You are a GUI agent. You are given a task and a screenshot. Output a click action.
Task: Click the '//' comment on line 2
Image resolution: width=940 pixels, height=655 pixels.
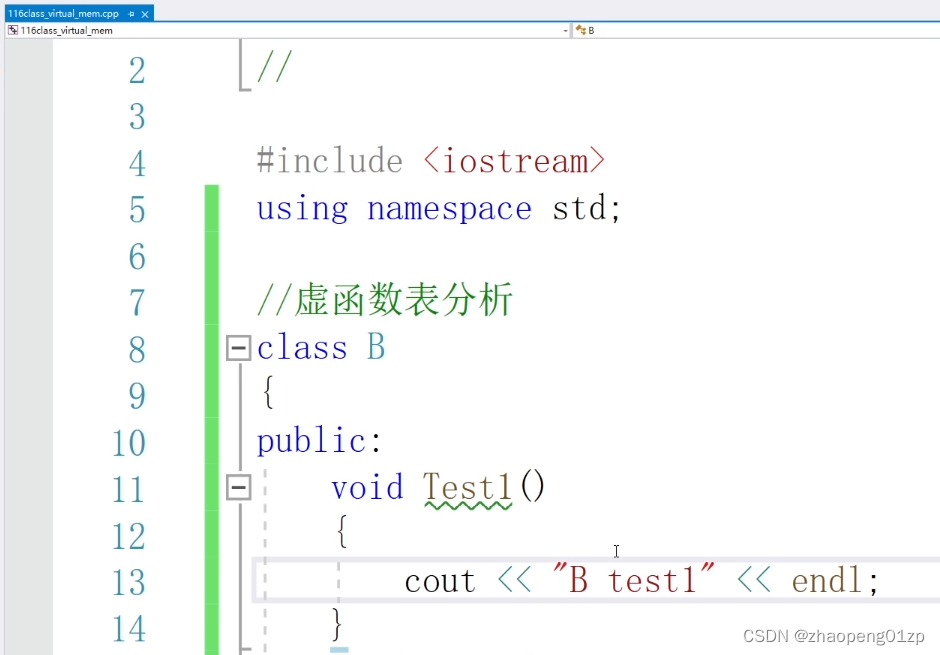pos(275,67)
